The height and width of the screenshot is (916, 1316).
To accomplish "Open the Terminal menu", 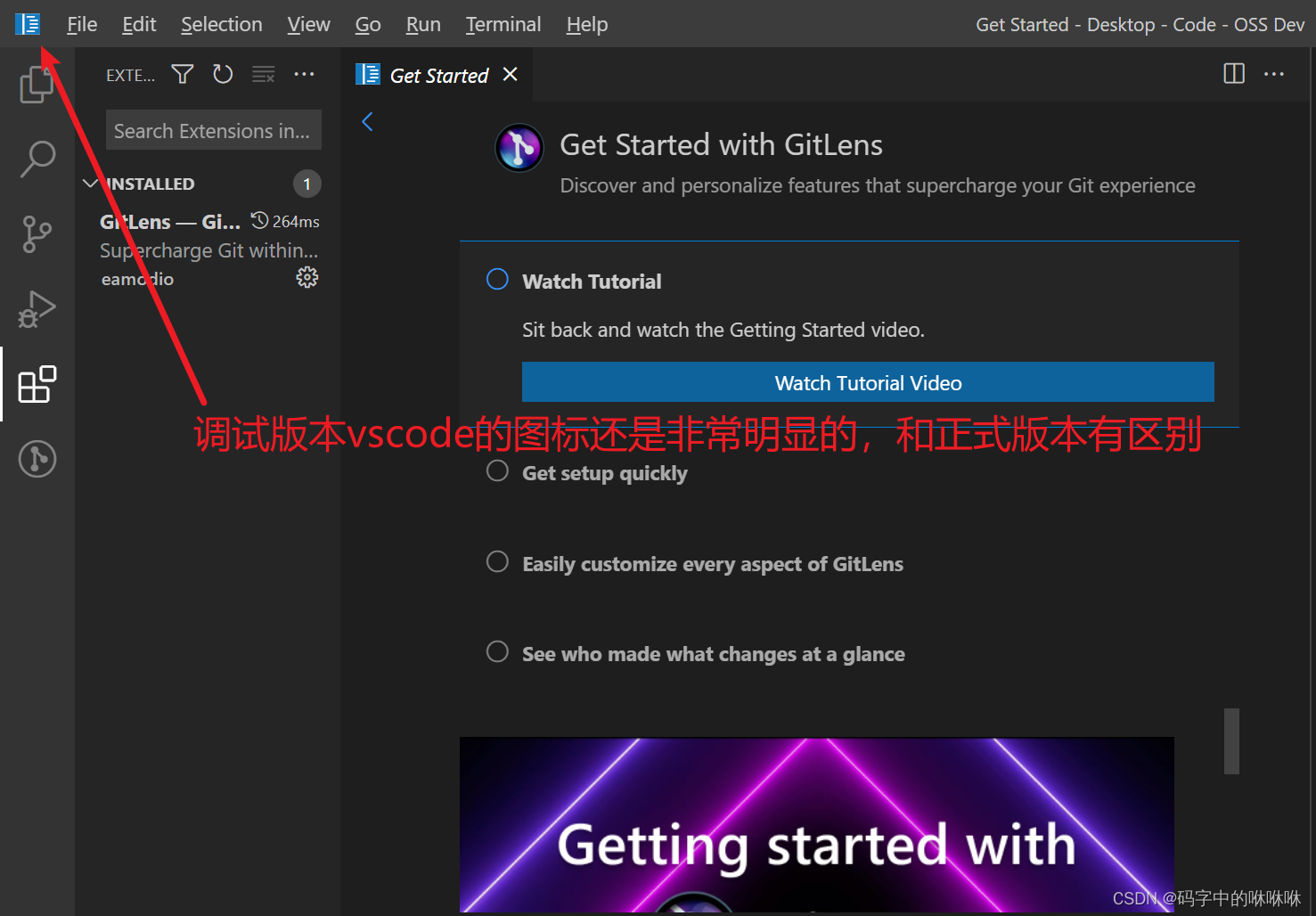I will [503, 24].
